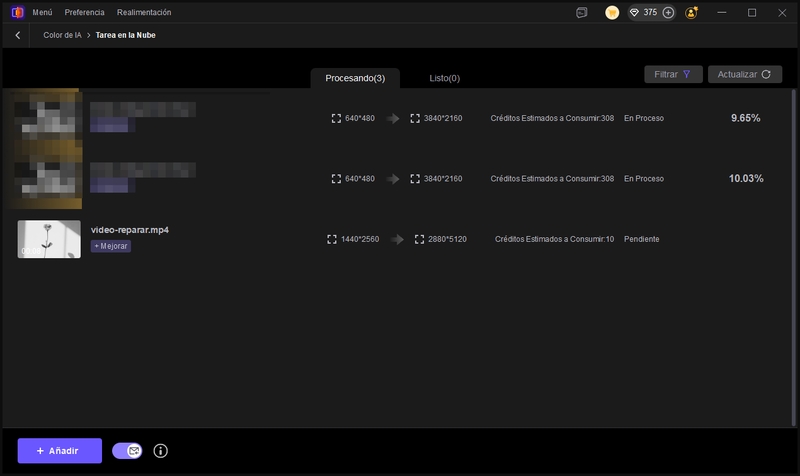This screenshot has height=476, width=800.
Task: Open the shopping cart store icon
Action: click(612, 13)
